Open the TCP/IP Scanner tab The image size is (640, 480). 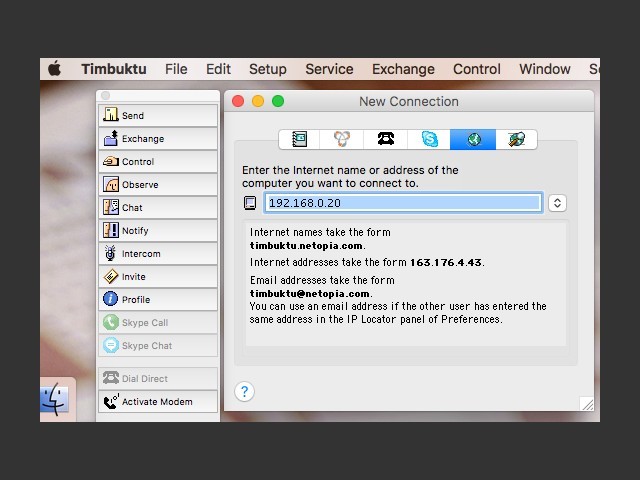(516, 140)
